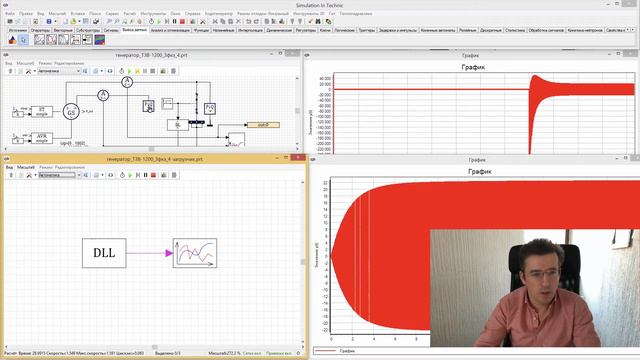This screenshot has width=640, height=360.
Task: Open the save icon dropdown arrow in main toolbar
Action: pyautogui.click(x=55, y=21)
